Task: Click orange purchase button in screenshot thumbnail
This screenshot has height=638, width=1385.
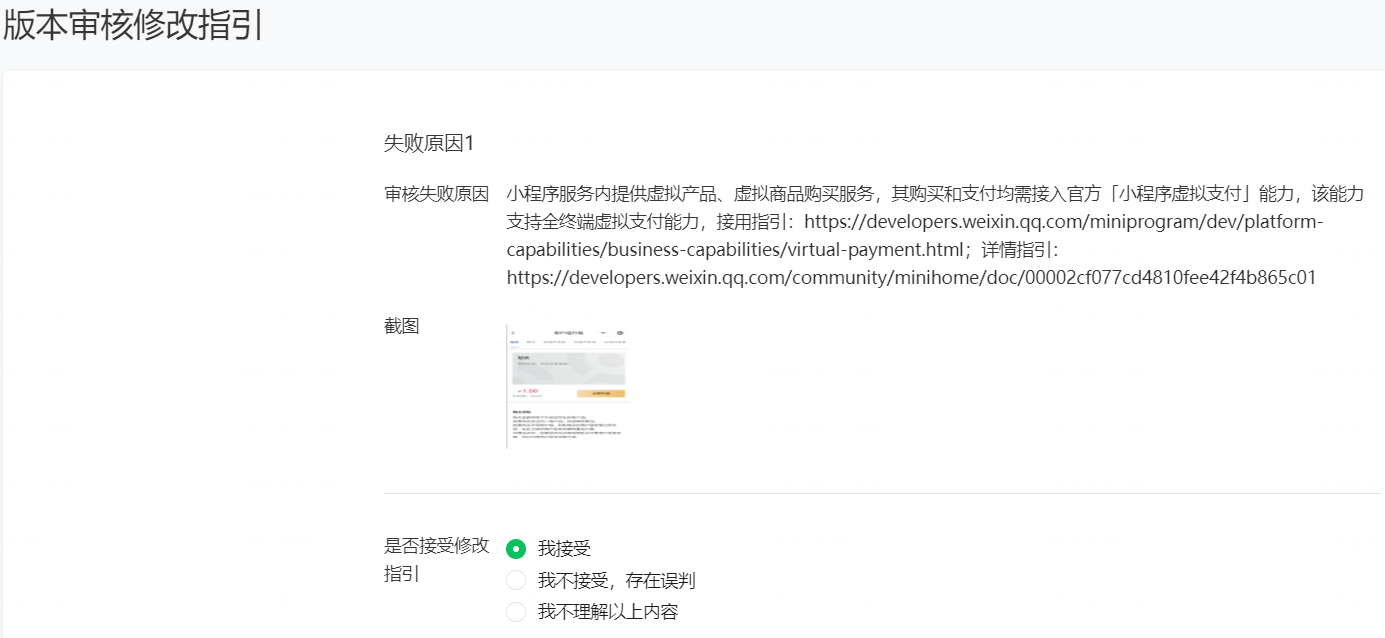Action: click(600, 394)
